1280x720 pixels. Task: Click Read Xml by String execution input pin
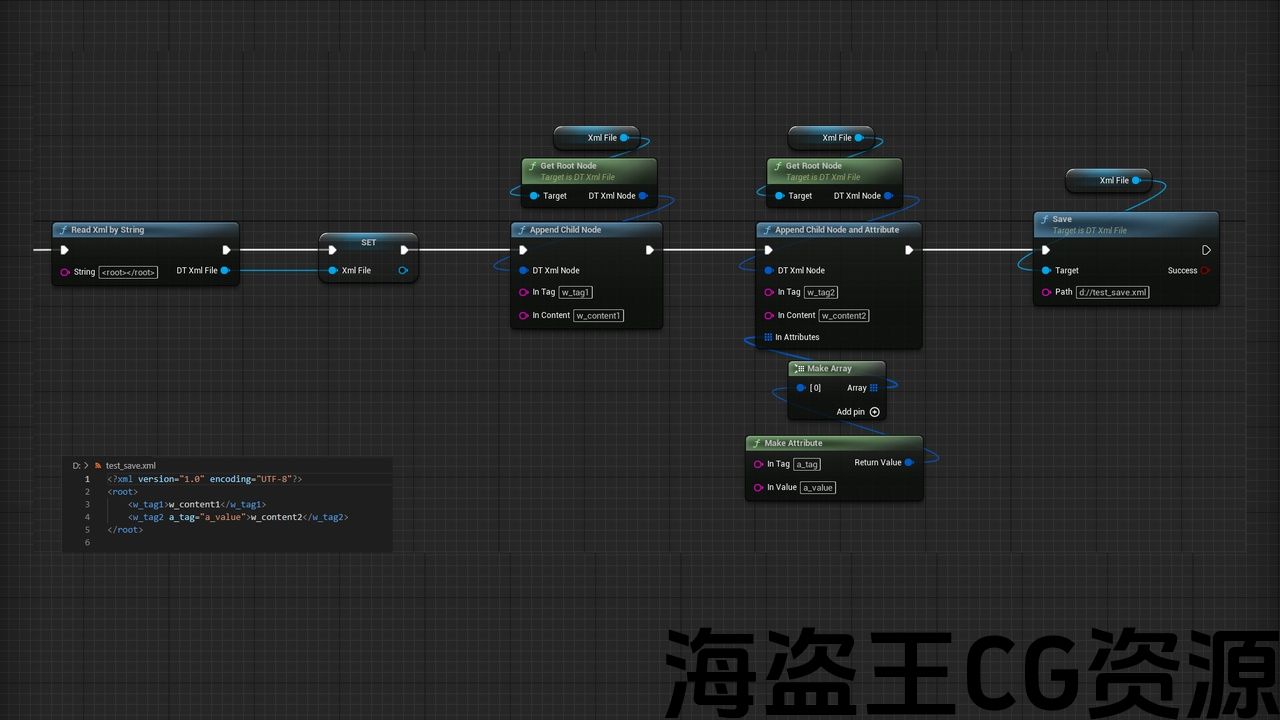tap(65, 250)
